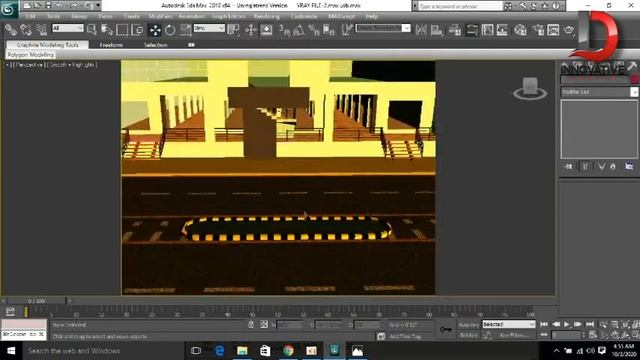640x360 pixels.
Task: Open the Customize menu
Action: [304, 16]
